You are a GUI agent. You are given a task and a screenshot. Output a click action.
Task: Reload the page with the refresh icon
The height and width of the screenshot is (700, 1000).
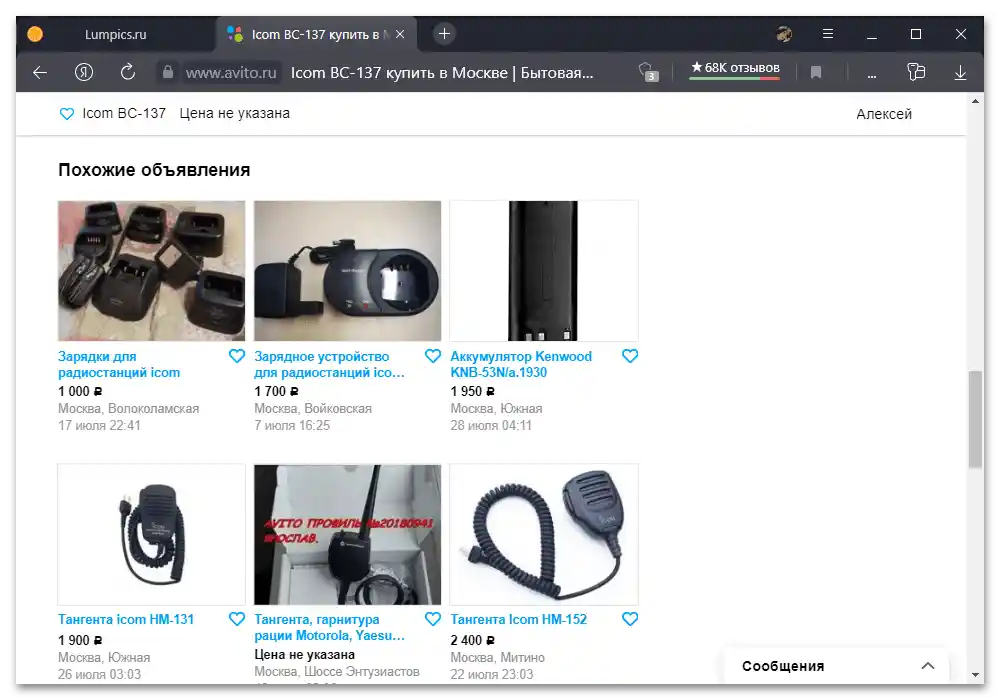pos(128,72)
